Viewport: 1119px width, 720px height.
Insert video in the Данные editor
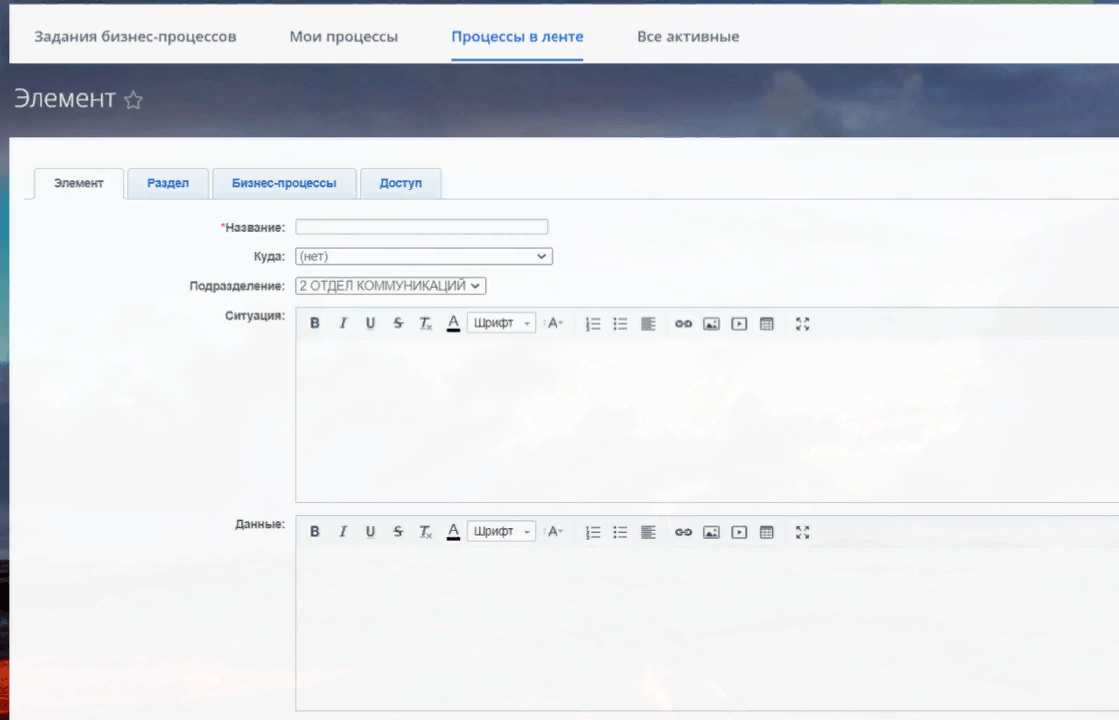click(739, 532)
